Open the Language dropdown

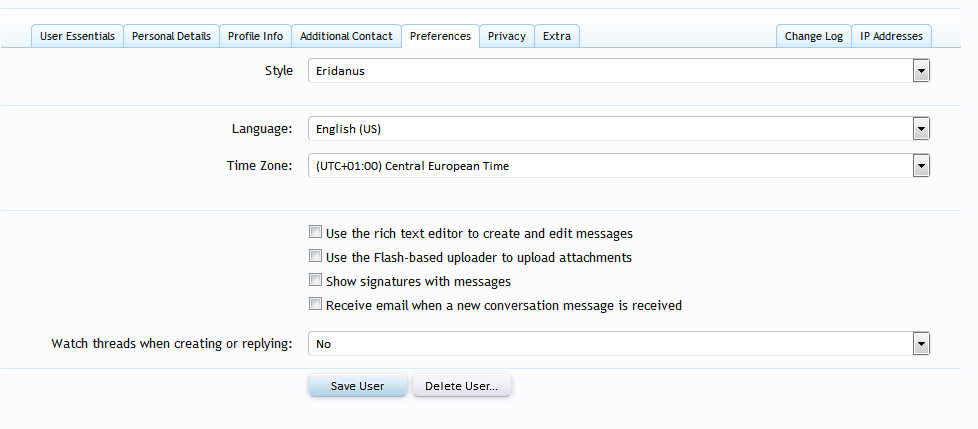click(619, 129)
